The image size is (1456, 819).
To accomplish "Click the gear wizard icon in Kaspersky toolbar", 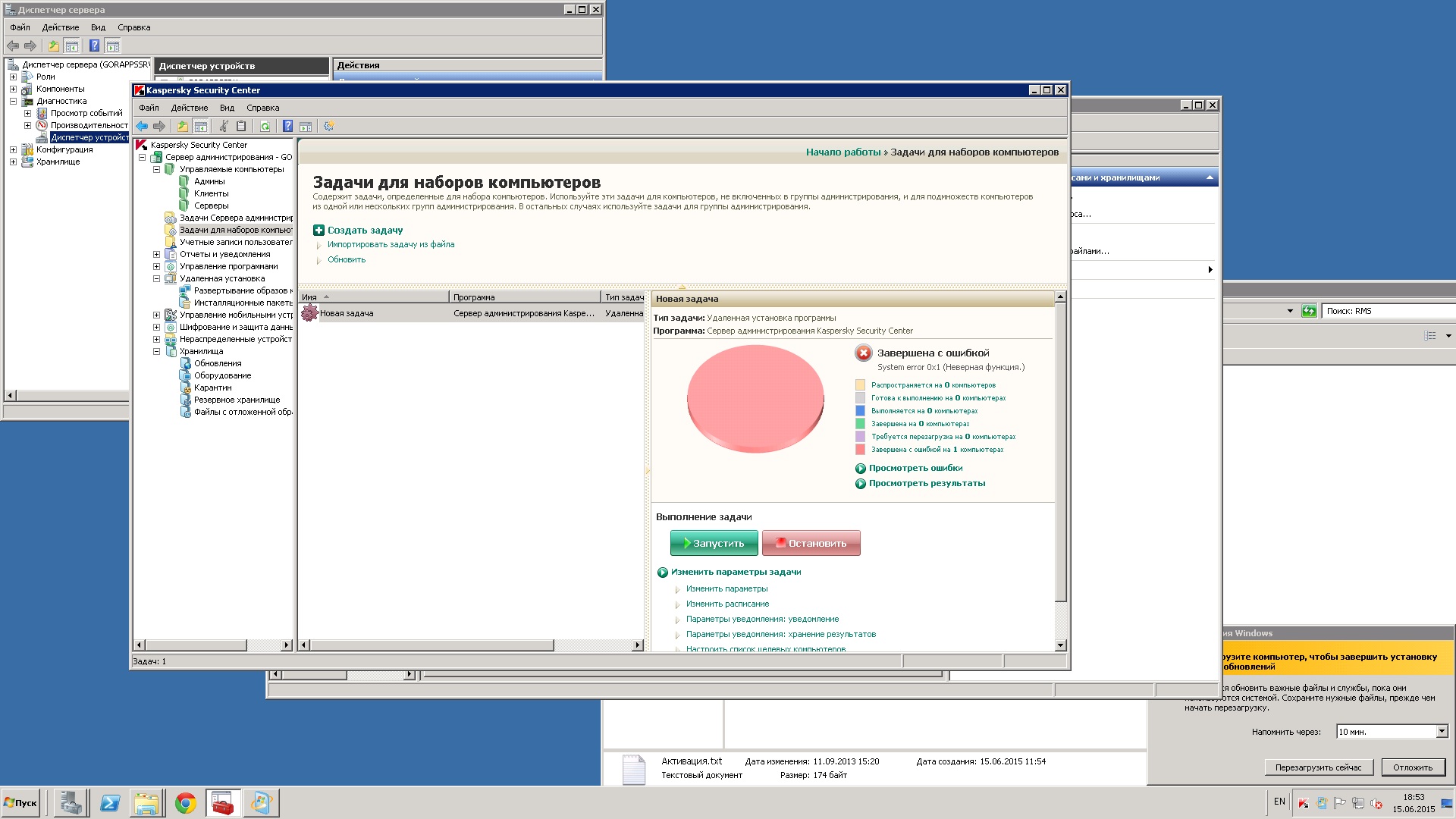I will point(328,126).
